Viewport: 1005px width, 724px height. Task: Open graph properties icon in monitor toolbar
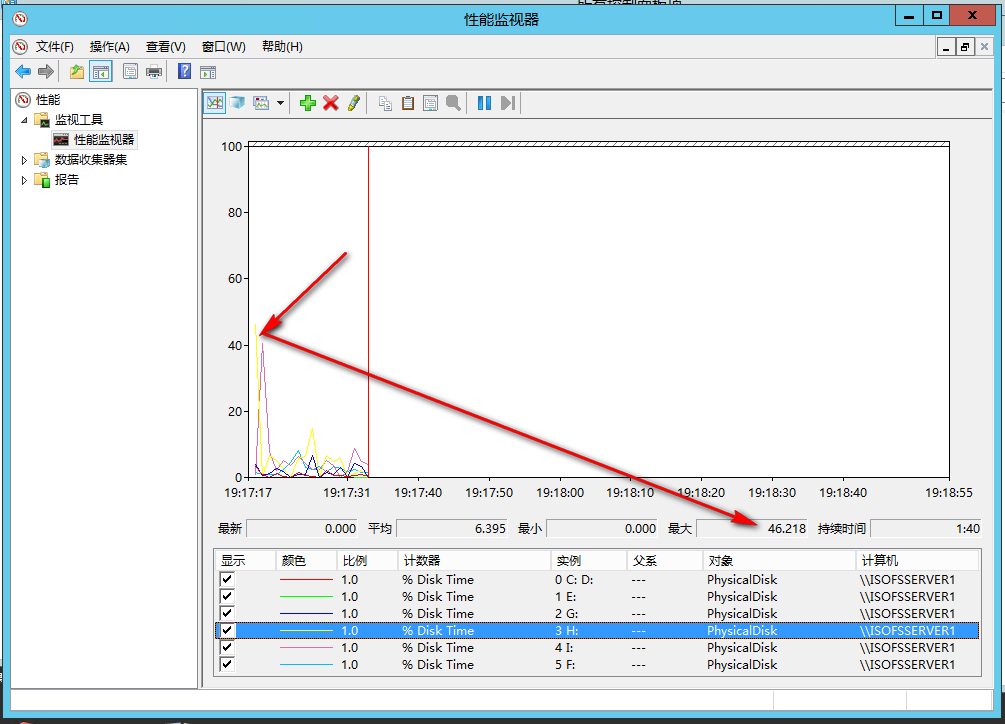(431, 103)
